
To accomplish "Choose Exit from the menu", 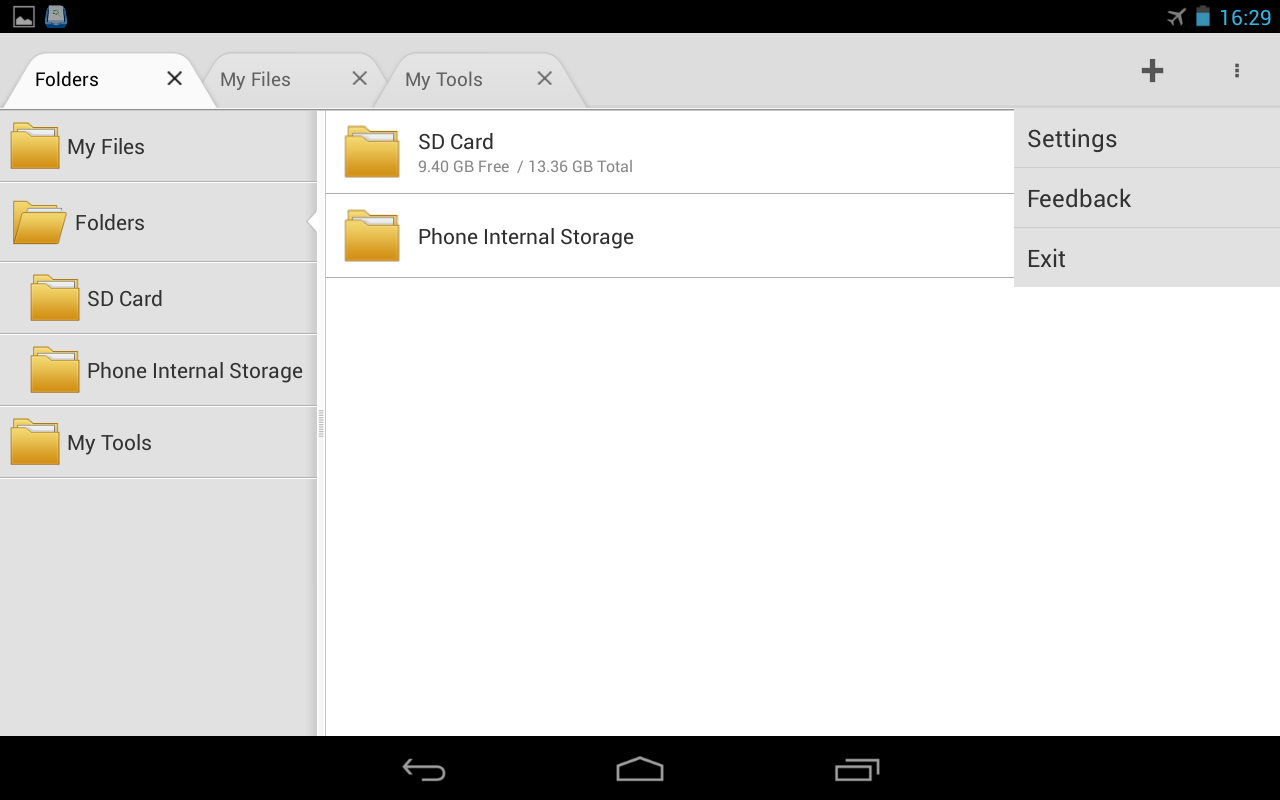I will coord(1045,258).
